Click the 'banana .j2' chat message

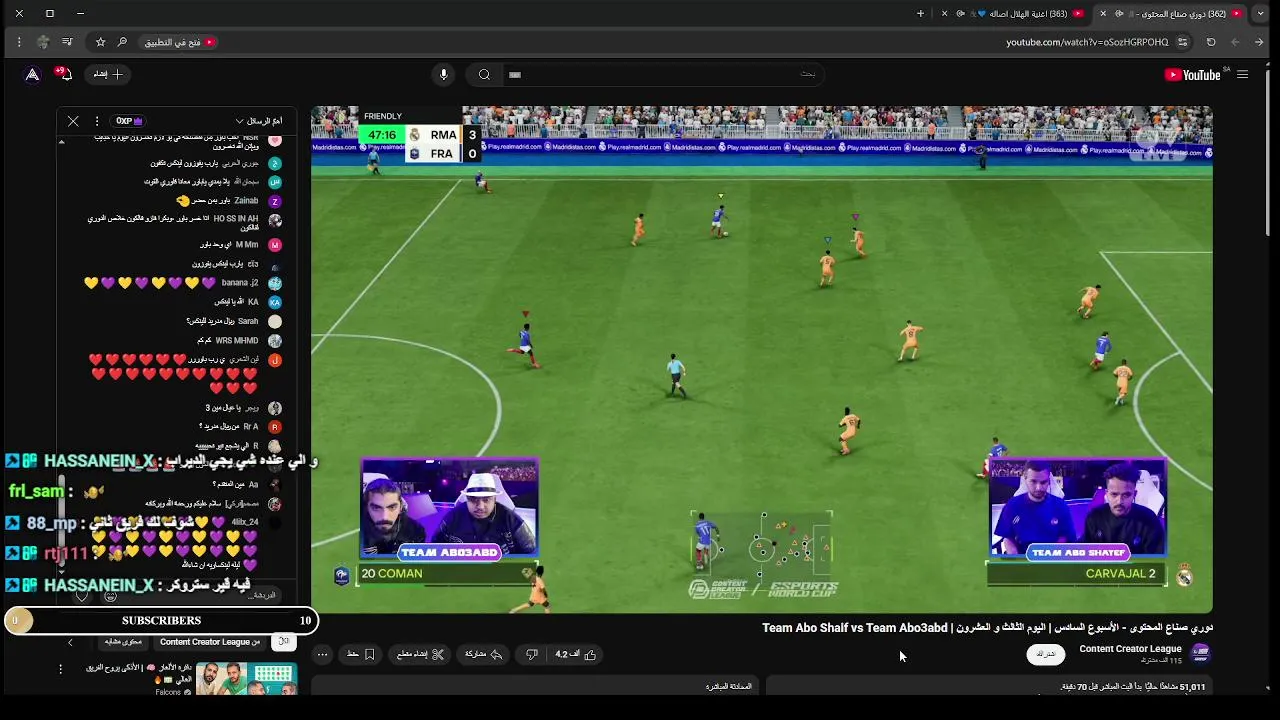point(172,283)
